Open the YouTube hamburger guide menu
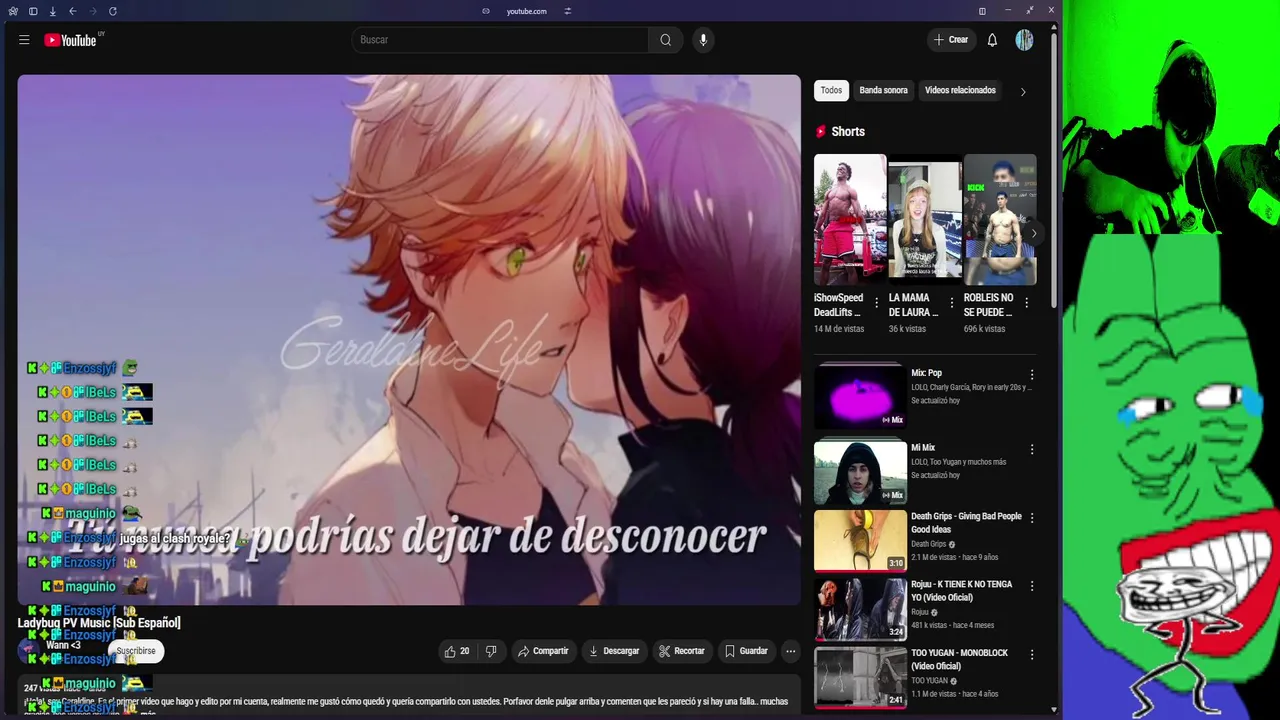Screen dimensions: 1280x720 24,40
